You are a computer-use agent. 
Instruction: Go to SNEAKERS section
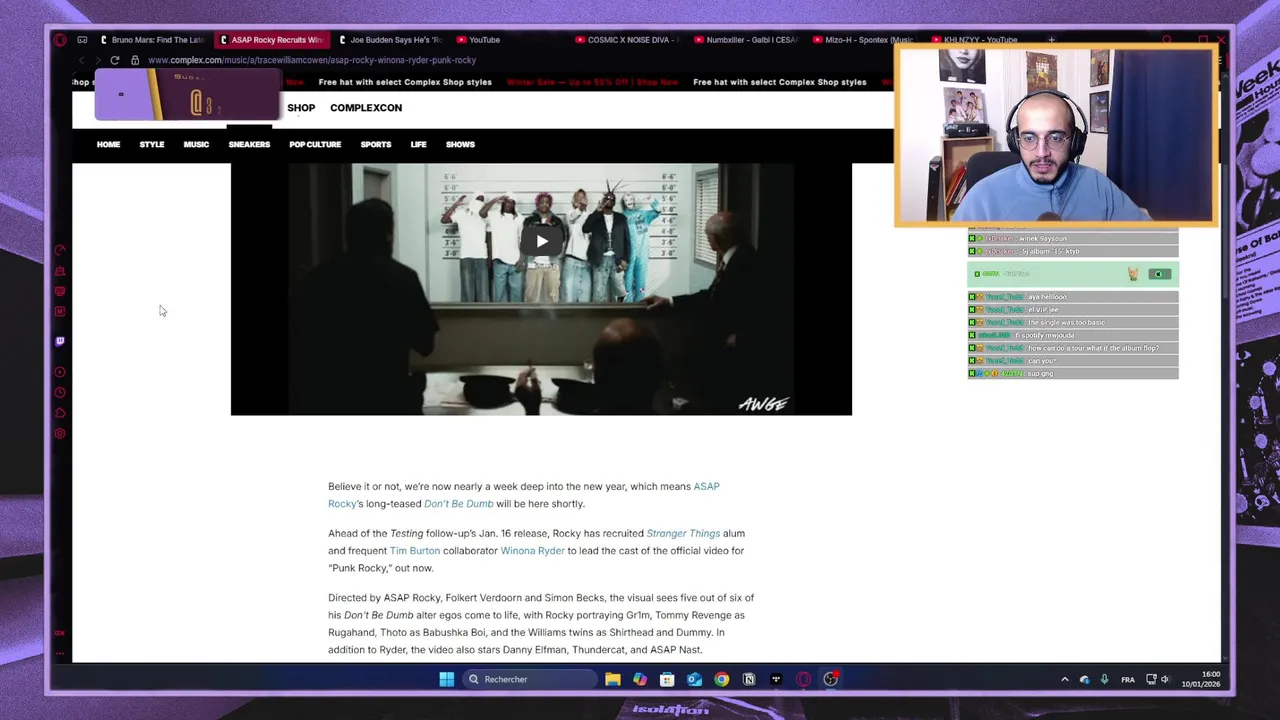pyautogui.click(x=249, y=144)
